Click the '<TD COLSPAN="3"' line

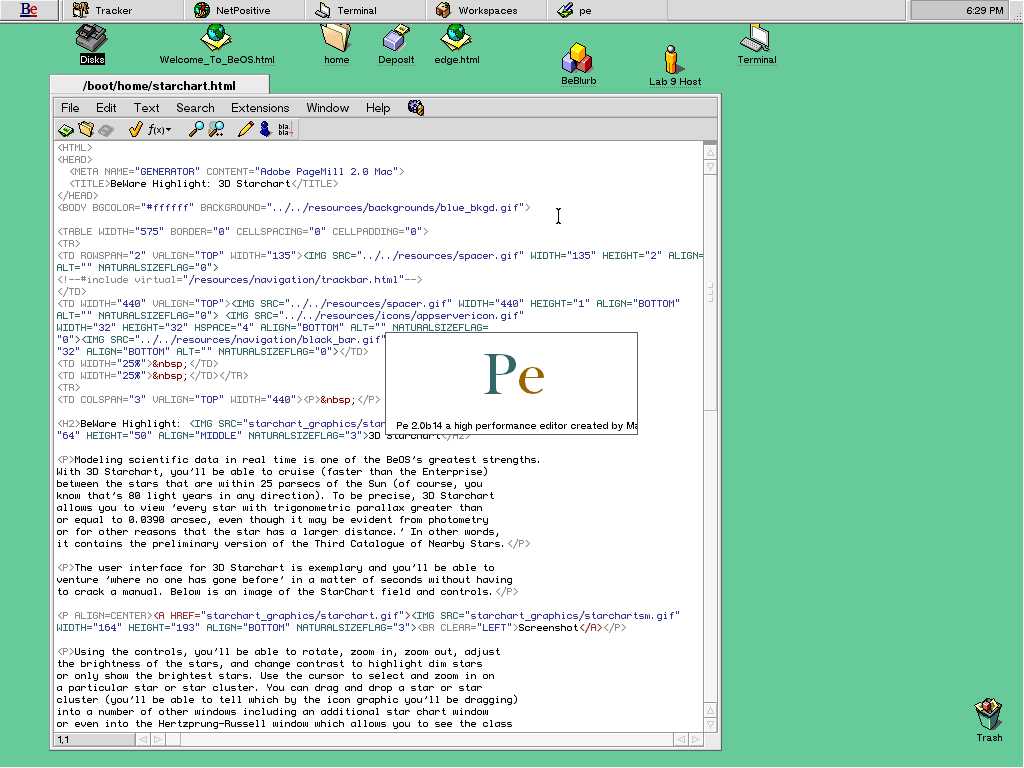pyautogui.click(x=219, y=400)
